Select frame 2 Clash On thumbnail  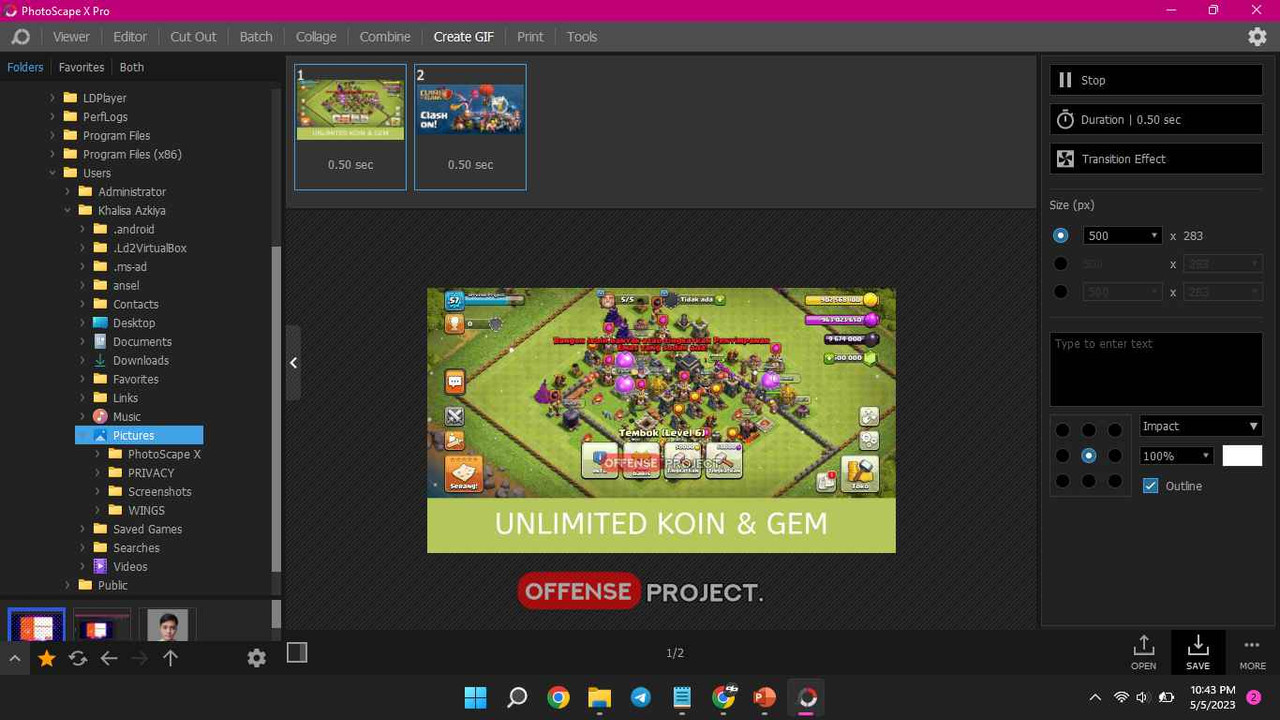click(470, 127)
